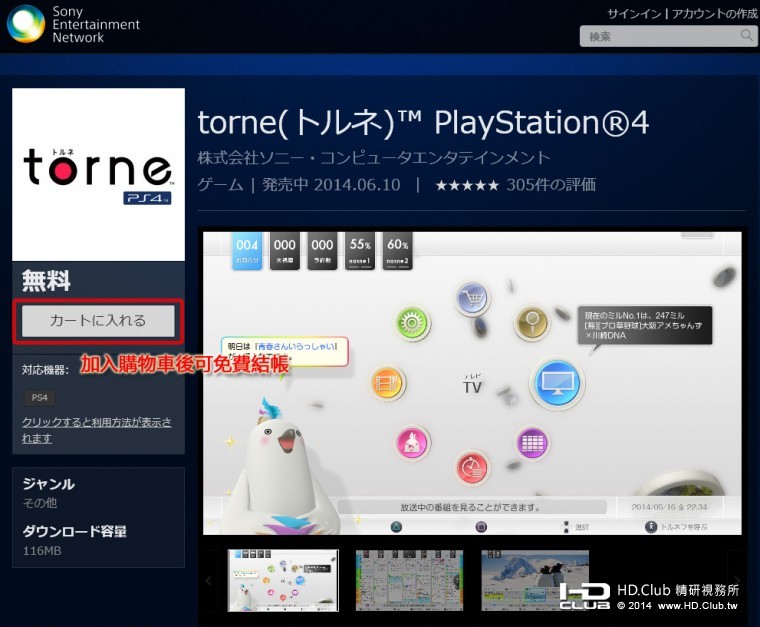Click the PS4 device badge
Viewport: 760px width, 627px height.
click(x=40, y=397)
